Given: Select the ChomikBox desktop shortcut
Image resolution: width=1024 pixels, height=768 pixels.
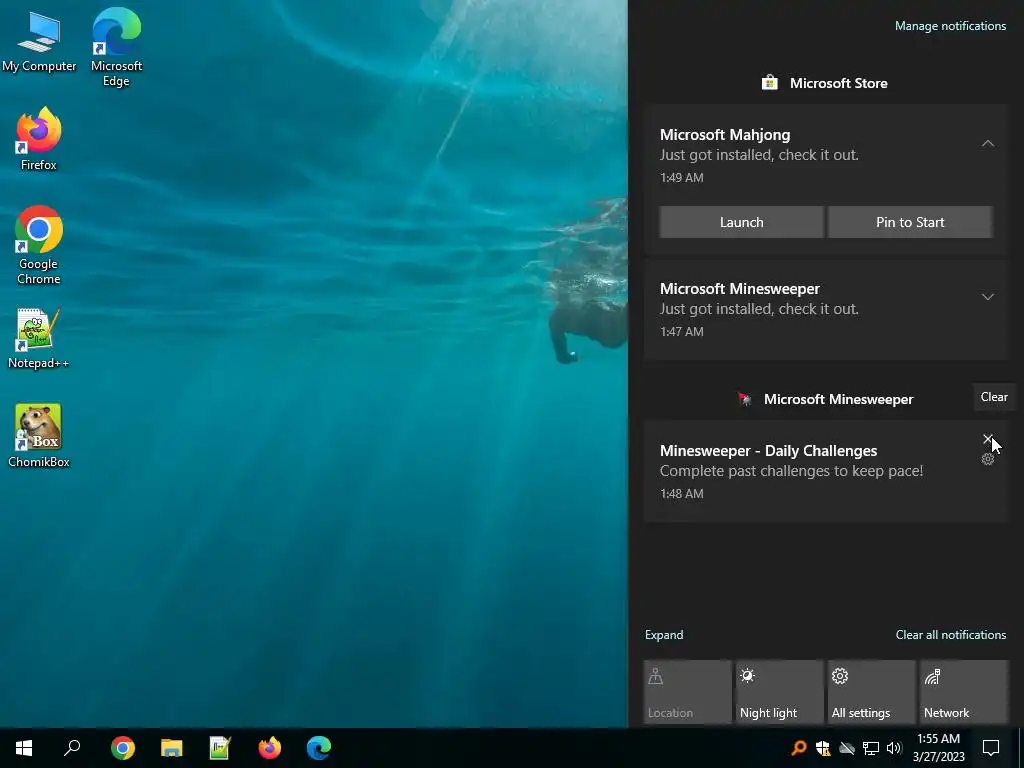Looking at the screenshot, I should pos(39,436).
